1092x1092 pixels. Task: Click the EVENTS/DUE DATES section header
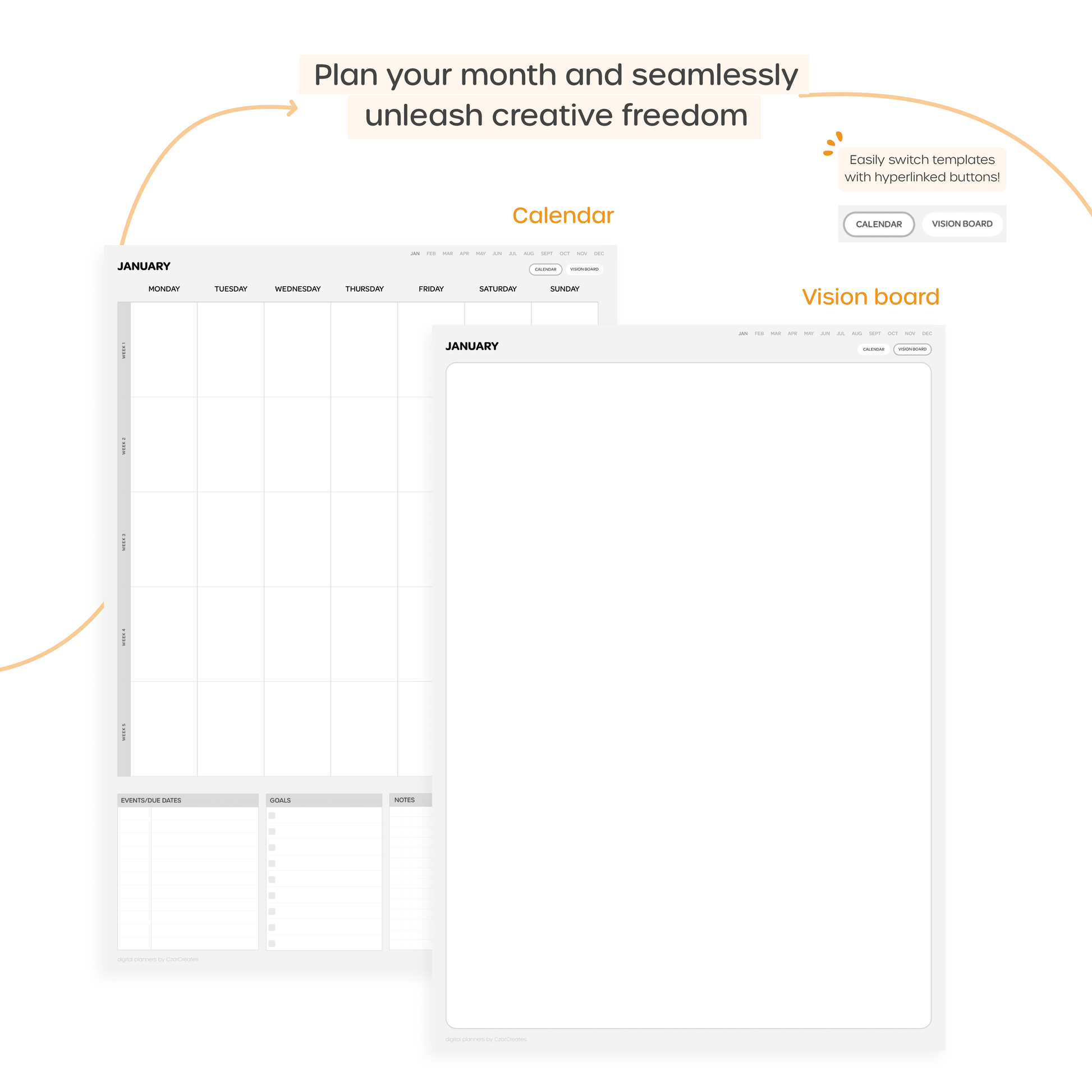(x=187, y=800)
